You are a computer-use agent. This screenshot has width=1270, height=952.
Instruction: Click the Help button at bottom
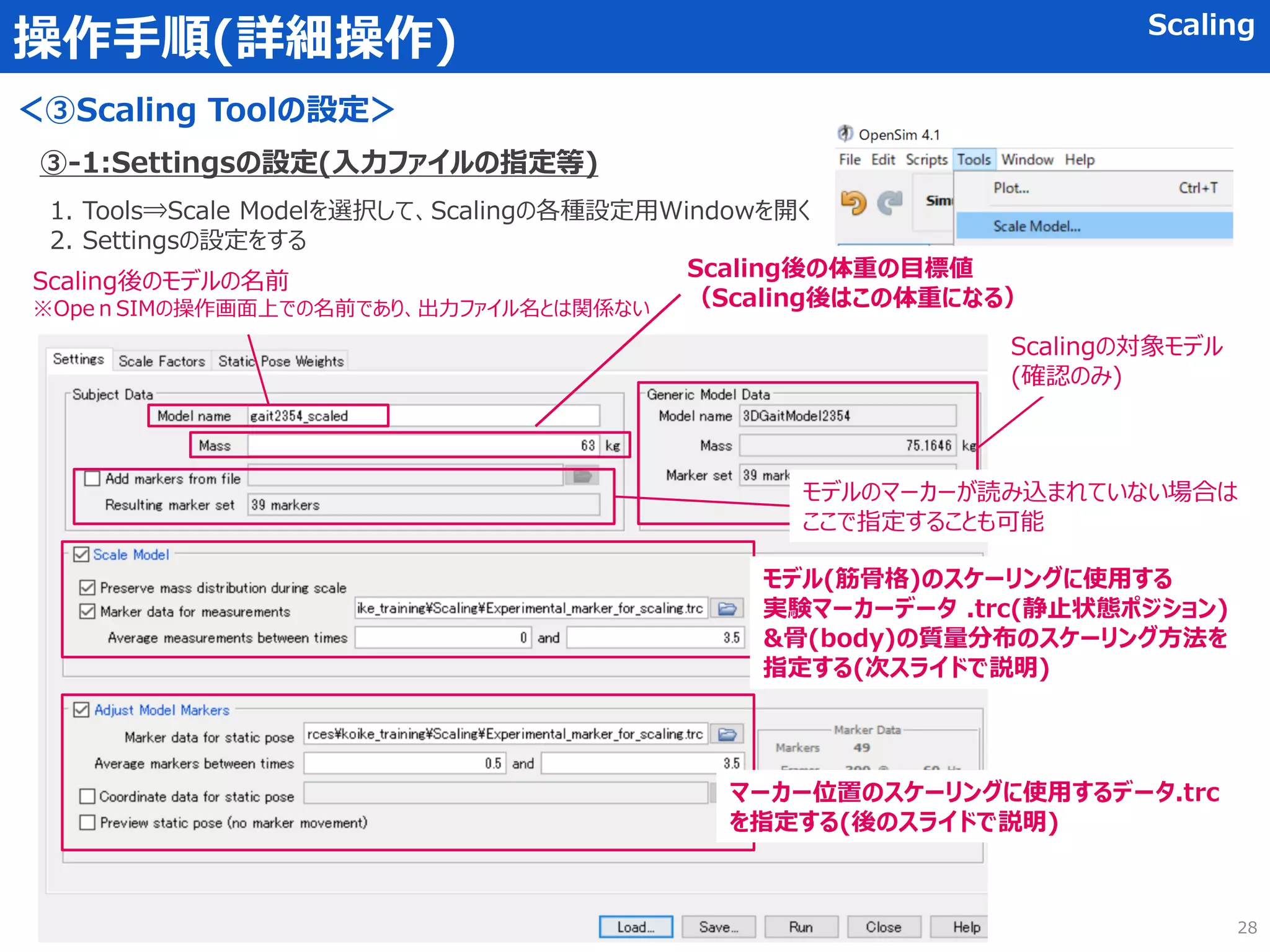click(960, 927)
